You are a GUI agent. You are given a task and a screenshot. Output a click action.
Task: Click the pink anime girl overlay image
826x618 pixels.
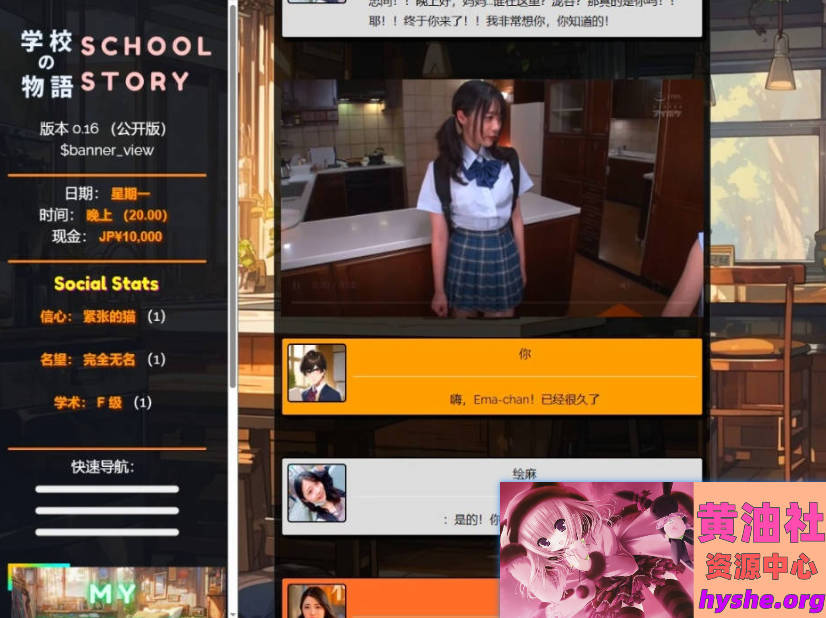[596, 550]
